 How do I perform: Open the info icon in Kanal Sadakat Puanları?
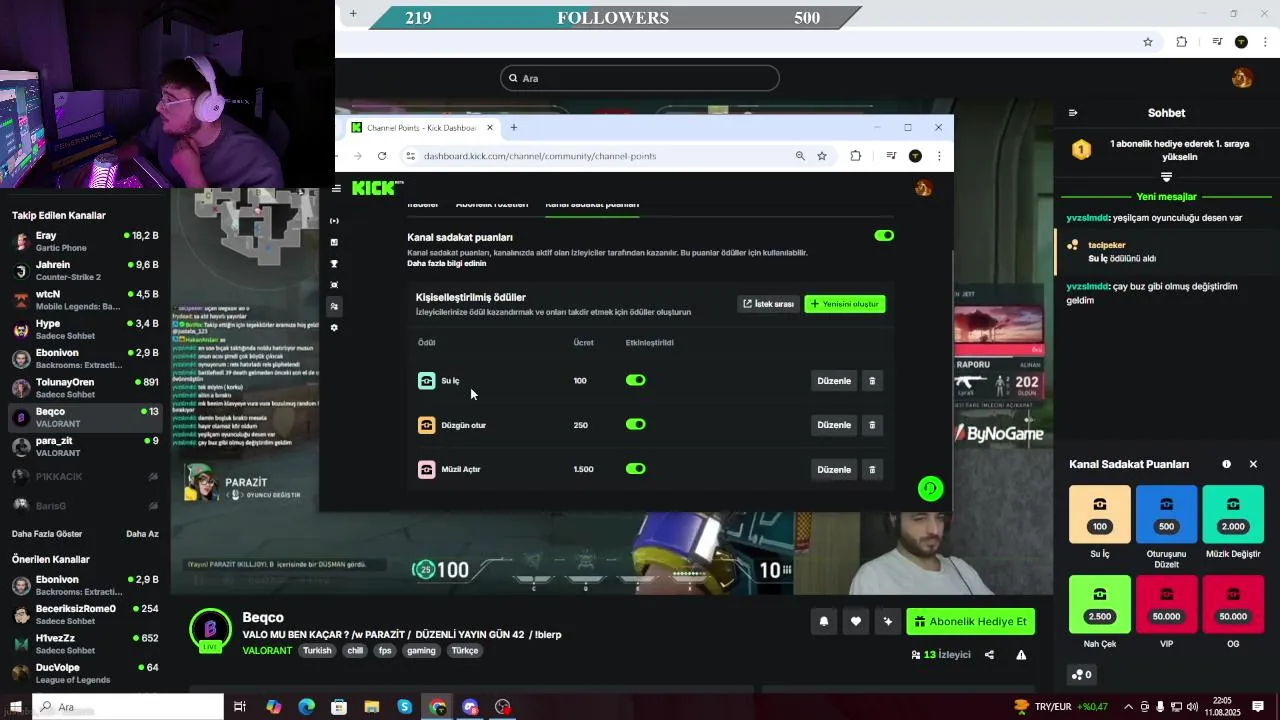pyautogui.click(x=1226, y=464)
